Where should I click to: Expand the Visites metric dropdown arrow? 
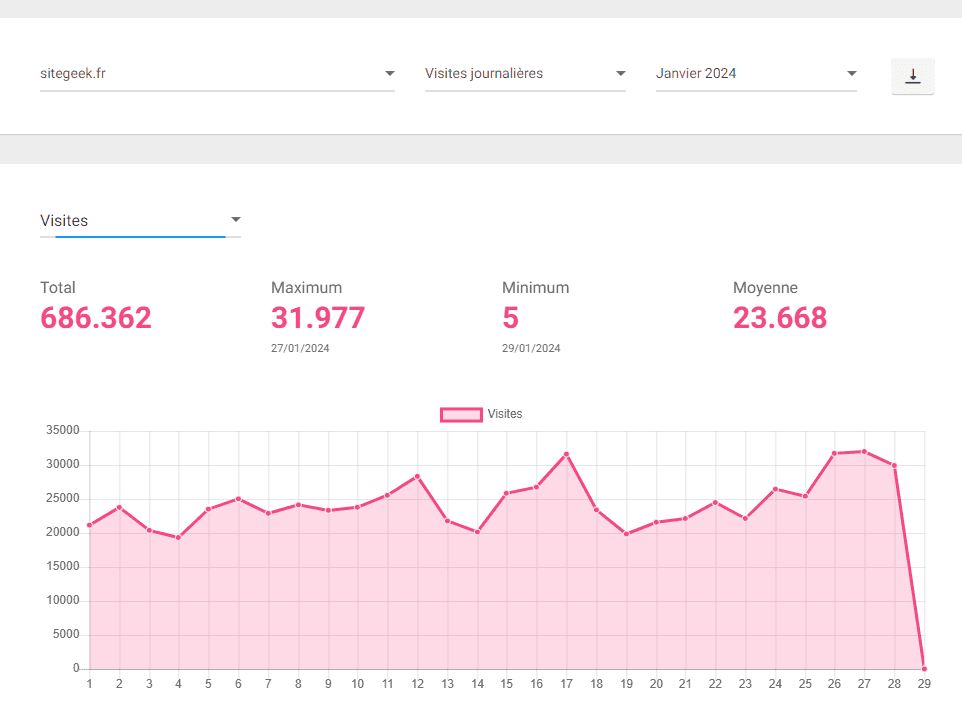pyautogui.click(x=236, y=220)
